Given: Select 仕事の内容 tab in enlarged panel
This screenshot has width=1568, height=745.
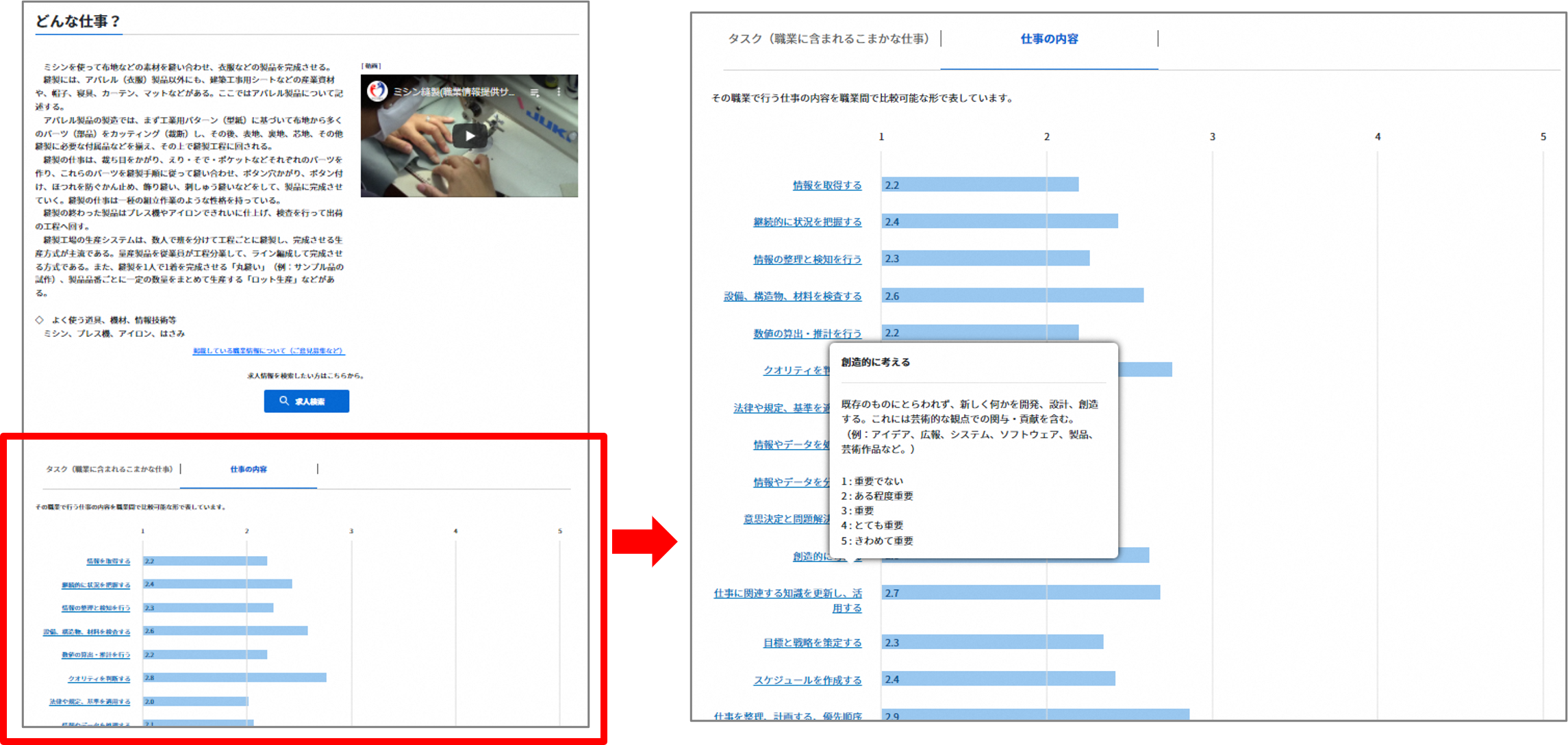Looking at the screenshot, I should 1048,39.
